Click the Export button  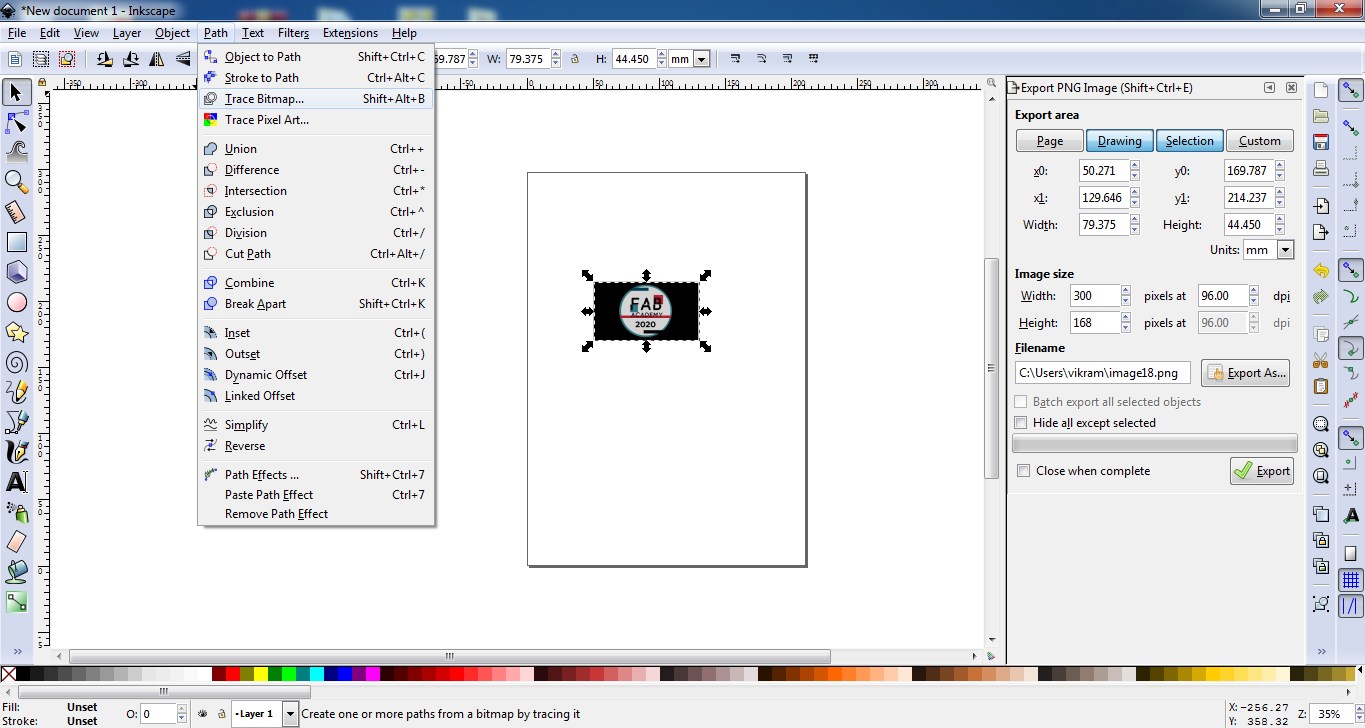1262,471
